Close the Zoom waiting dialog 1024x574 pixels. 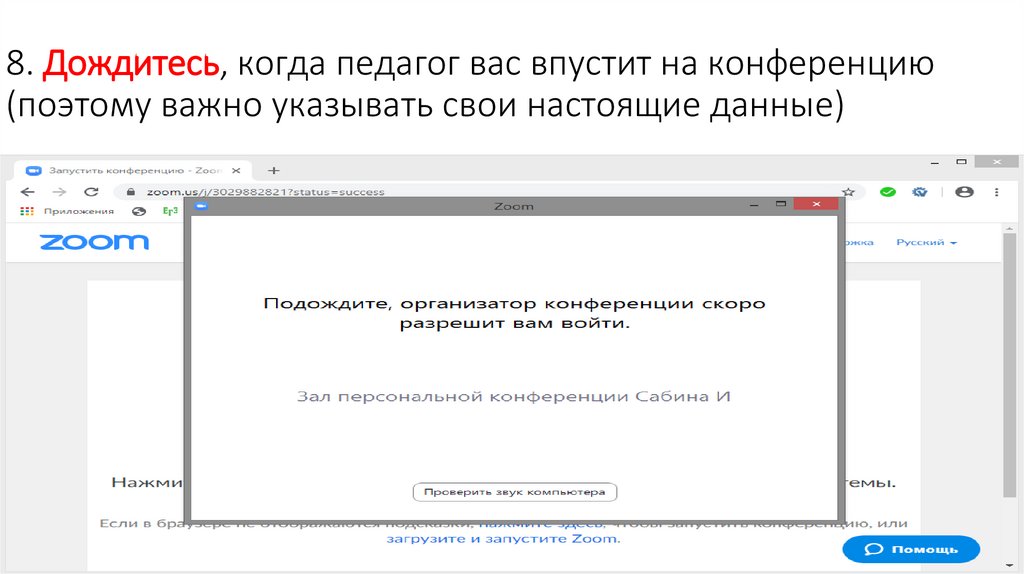pos(816,204)
